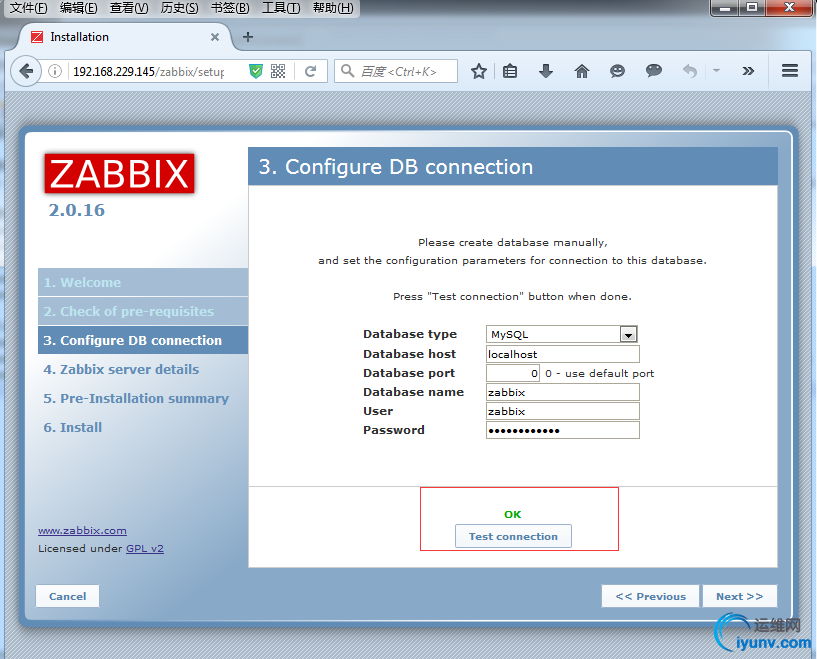Click the Test connection button

click(513, 536)
